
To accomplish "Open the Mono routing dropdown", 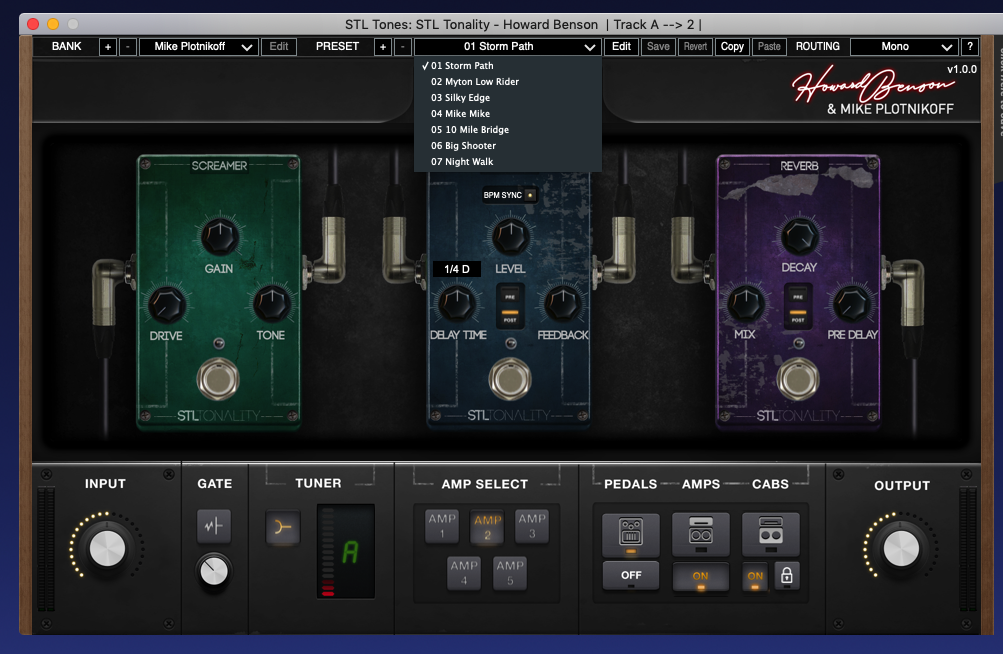I will click(x=904, y=47).
